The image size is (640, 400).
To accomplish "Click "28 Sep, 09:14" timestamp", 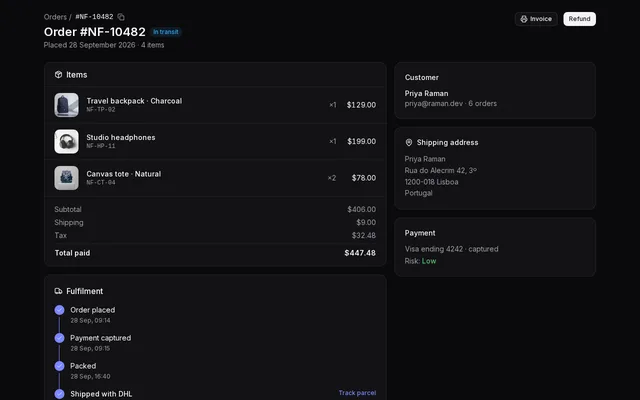I will 90,320.
